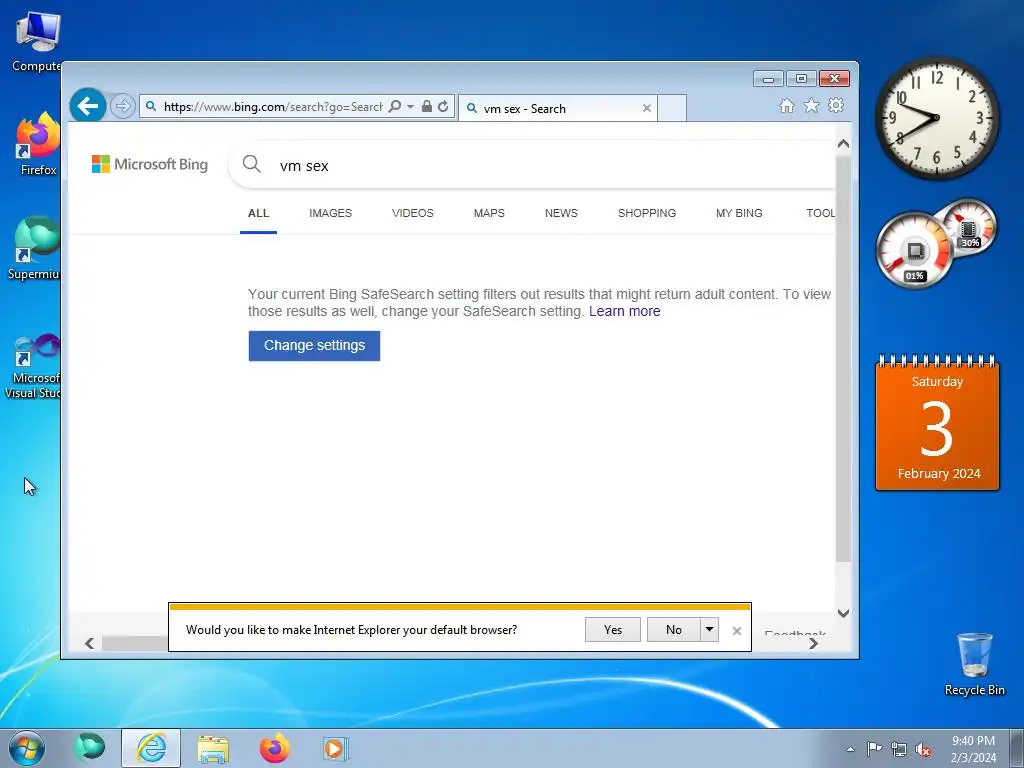
Task: Open the Windows Start menu
Action: pyautogui.click(x=26, y=748)
